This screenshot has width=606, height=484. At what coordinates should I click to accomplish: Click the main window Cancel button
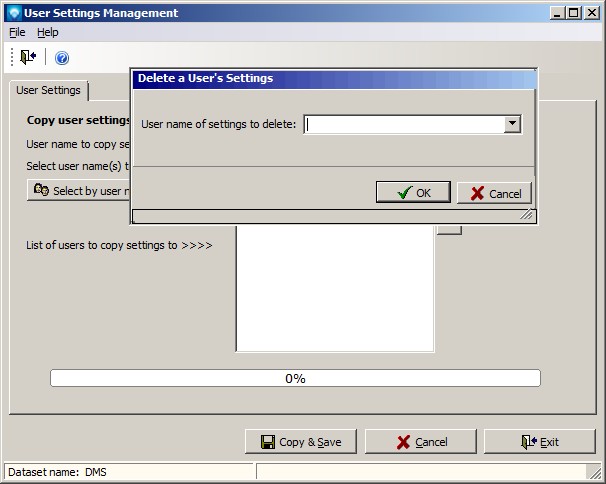point(420,442)
